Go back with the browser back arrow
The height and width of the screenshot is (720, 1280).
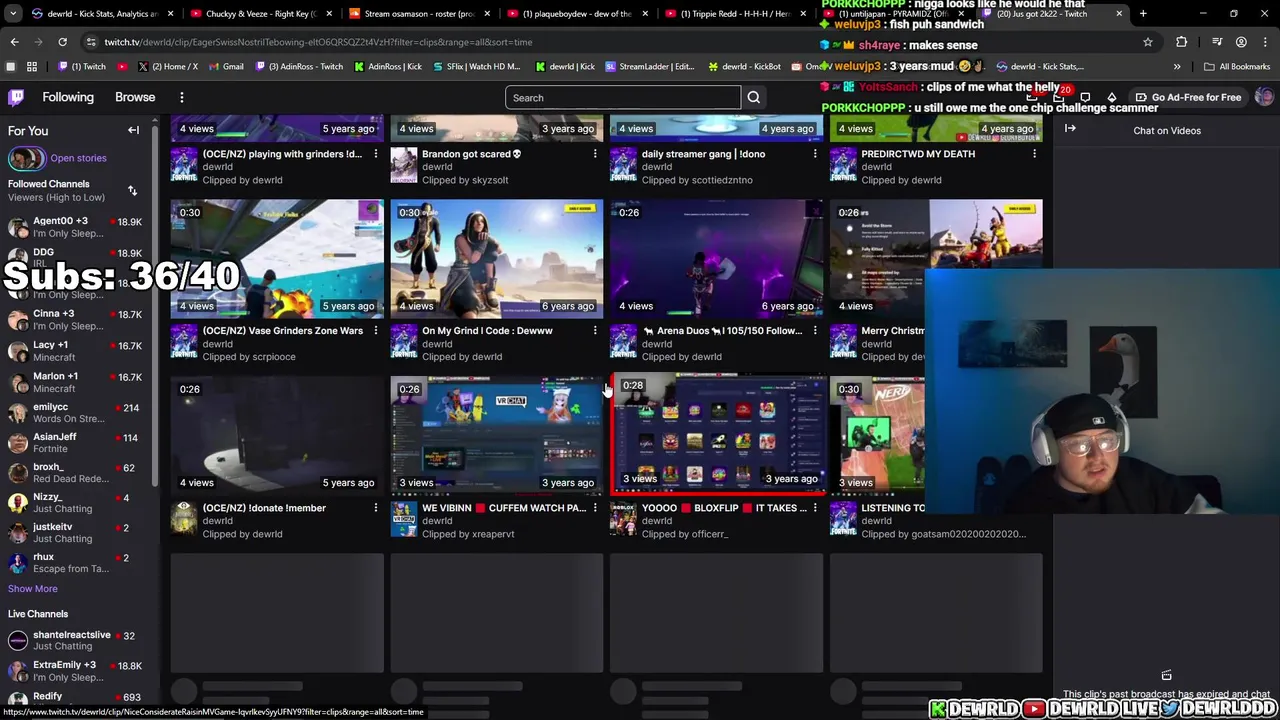coord(14,42)
